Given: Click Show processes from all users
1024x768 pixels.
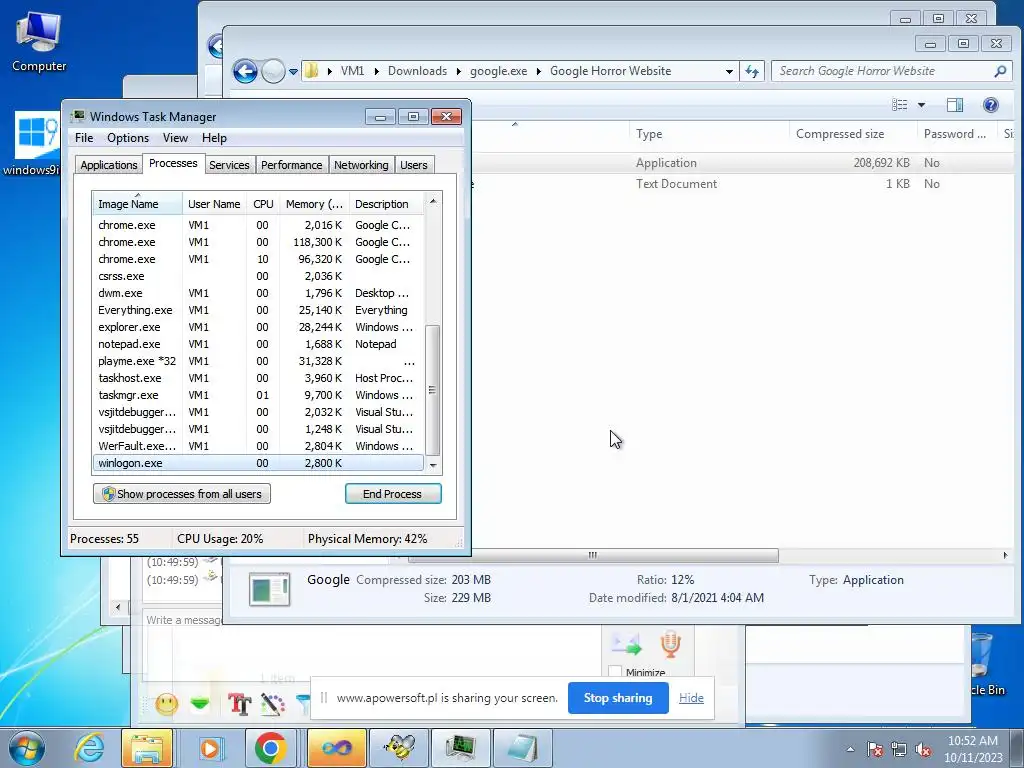Looking at the screenshot, I should coord(182,494).
